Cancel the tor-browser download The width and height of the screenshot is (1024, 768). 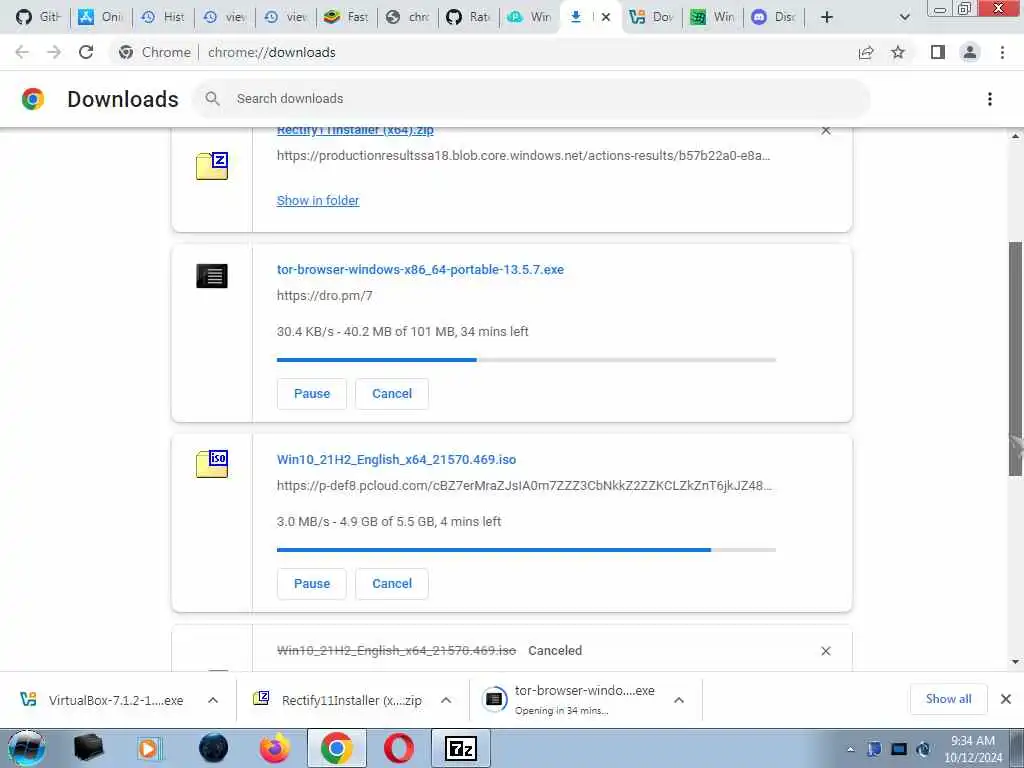[x=392, y=394]
